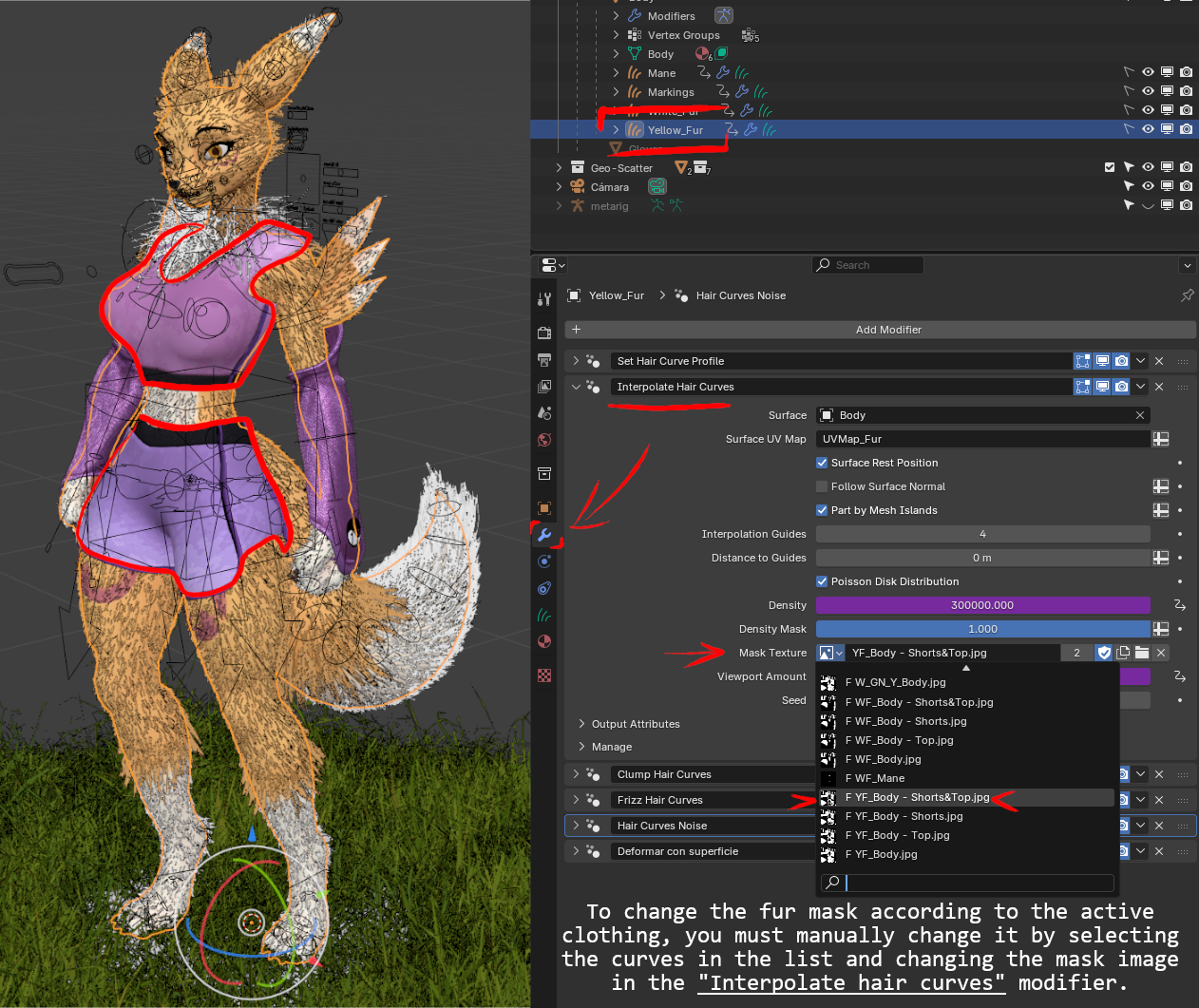Toggle viewport display for Interpolate Hair Curves
1199x1008 pixels.
pos(1102,387)
